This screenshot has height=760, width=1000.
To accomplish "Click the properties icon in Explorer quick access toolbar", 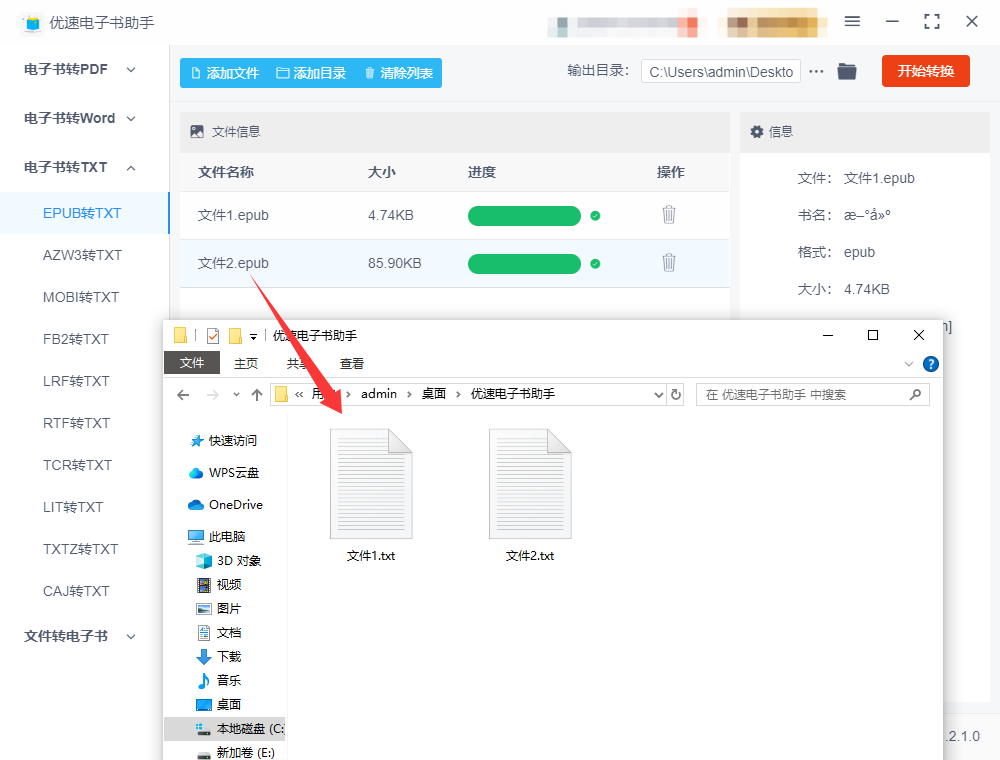I will tap(213, 335).
